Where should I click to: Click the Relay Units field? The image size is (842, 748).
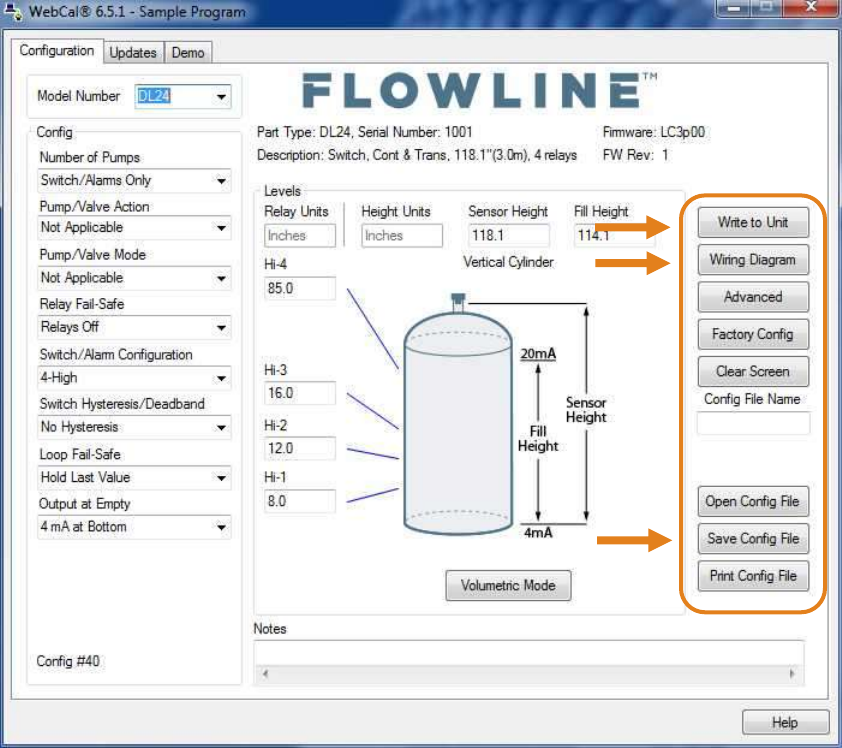300,235
